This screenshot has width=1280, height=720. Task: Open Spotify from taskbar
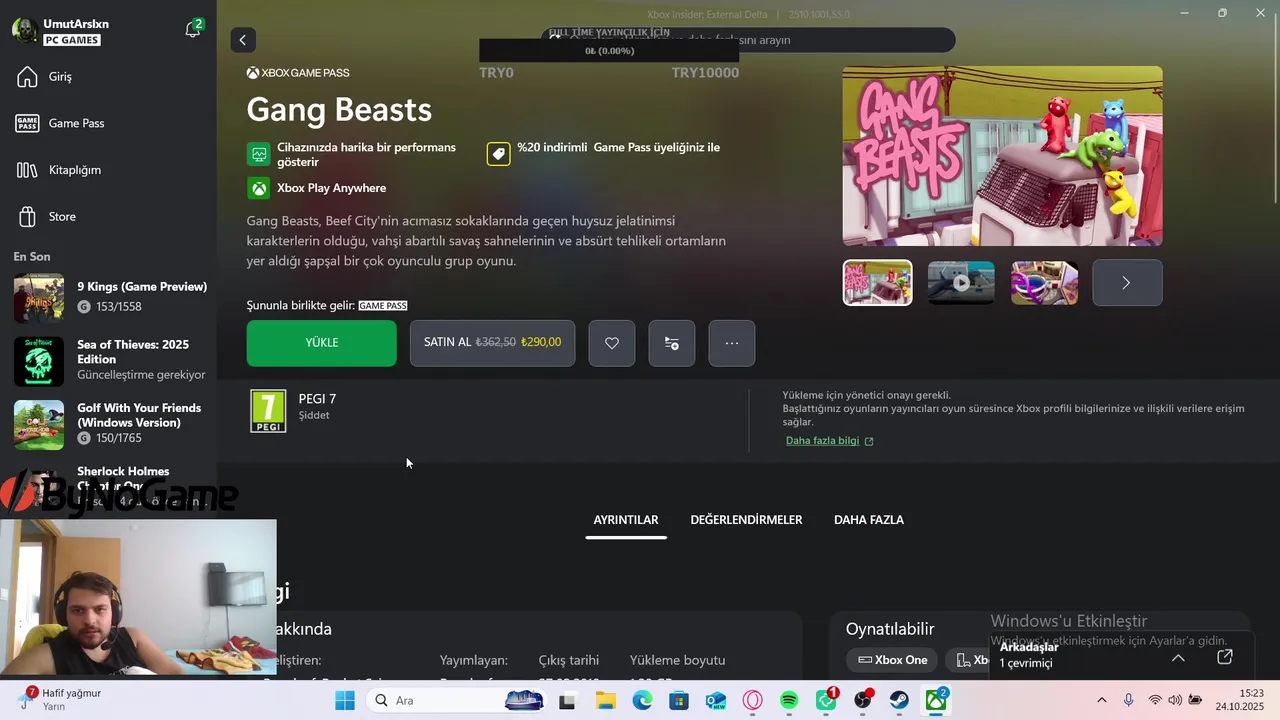click(789, 701)
